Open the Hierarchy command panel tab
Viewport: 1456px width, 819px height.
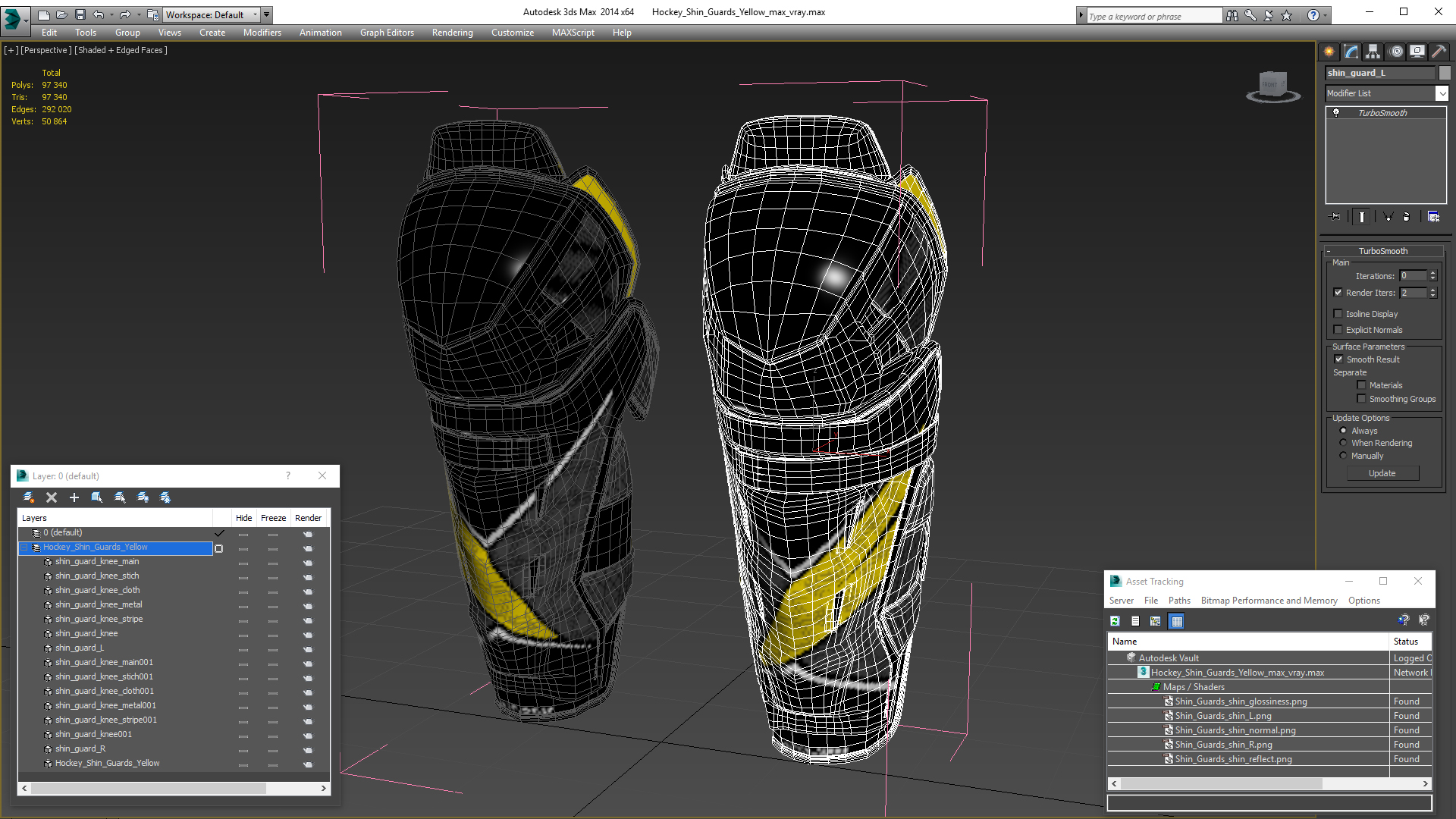pyautogui.click(x=1373, y=52)
